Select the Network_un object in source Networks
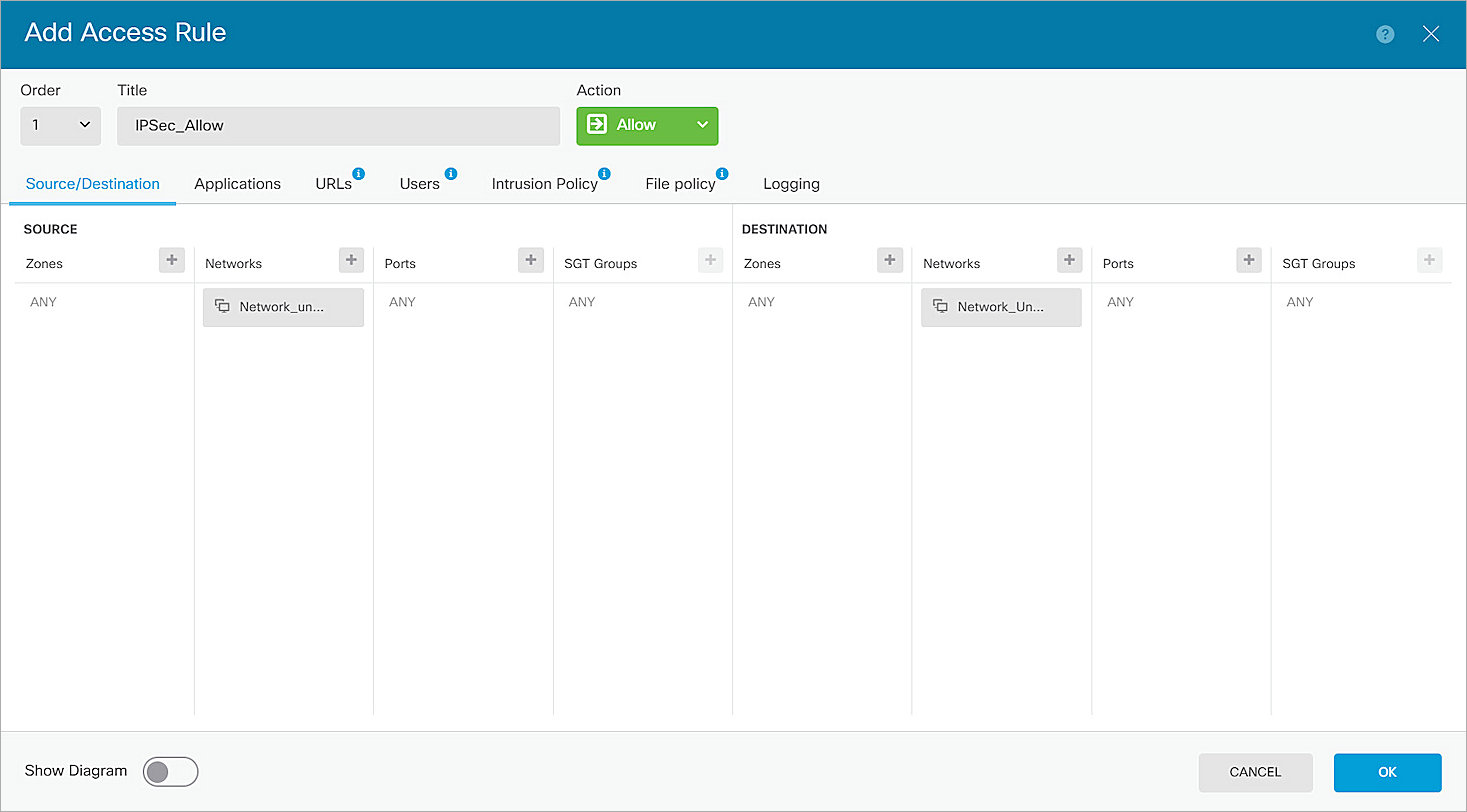The width and height of the screenshot is (1467, 812). coord(283,307)
